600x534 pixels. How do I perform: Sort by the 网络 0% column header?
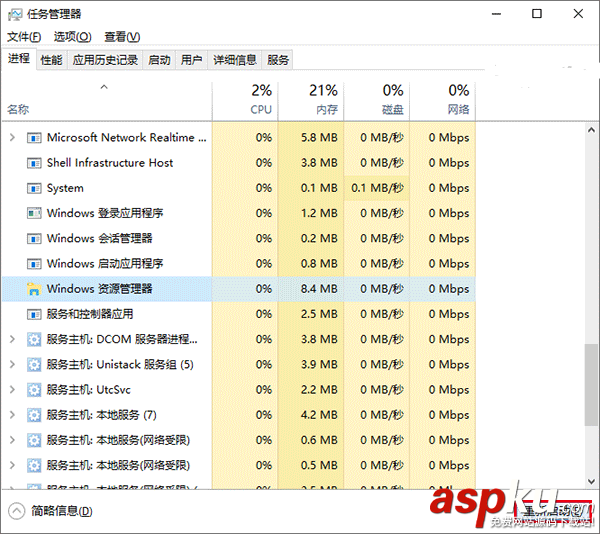point(442,101)
